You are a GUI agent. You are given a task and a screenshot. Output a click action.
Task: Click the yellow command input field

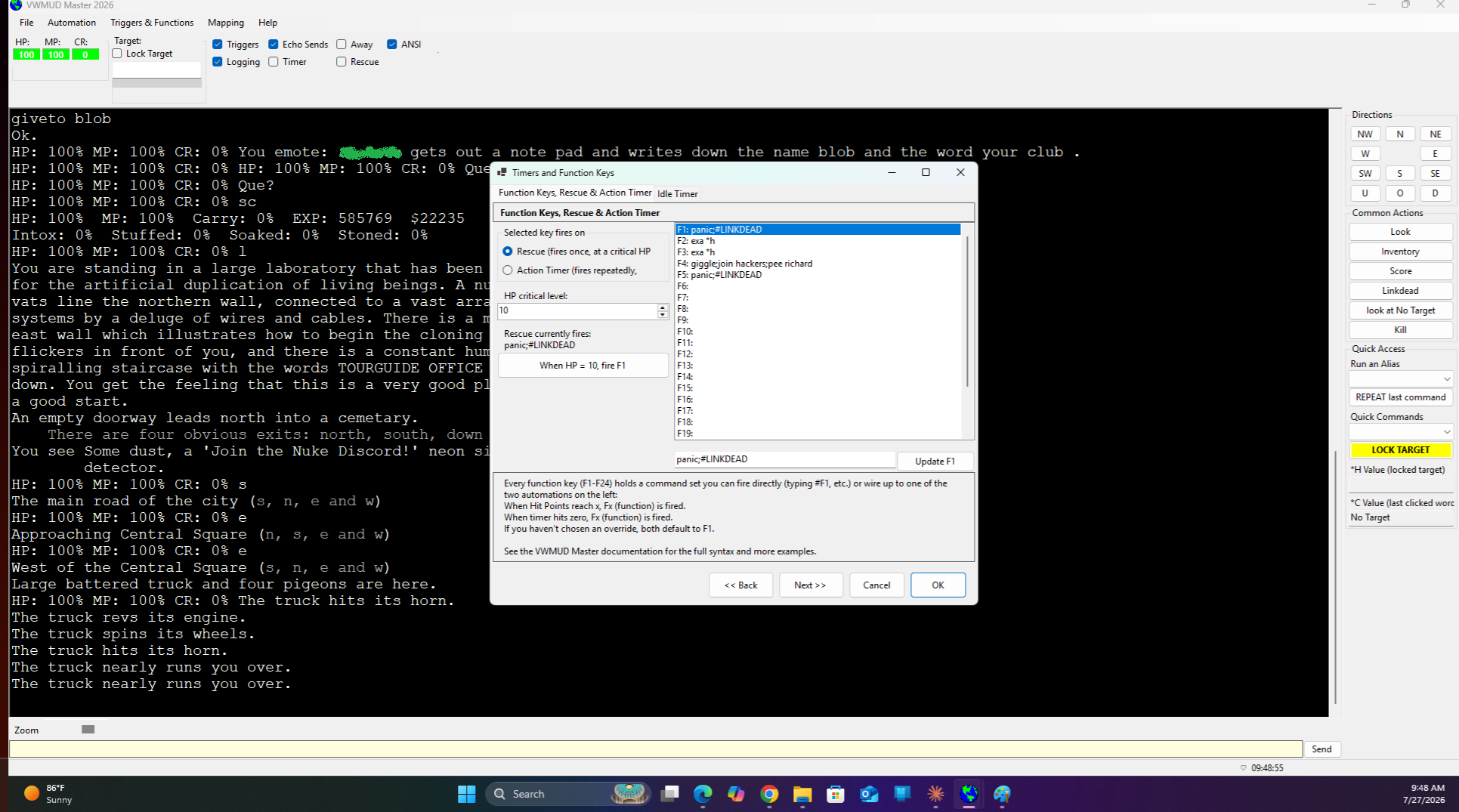coord(656,749)
